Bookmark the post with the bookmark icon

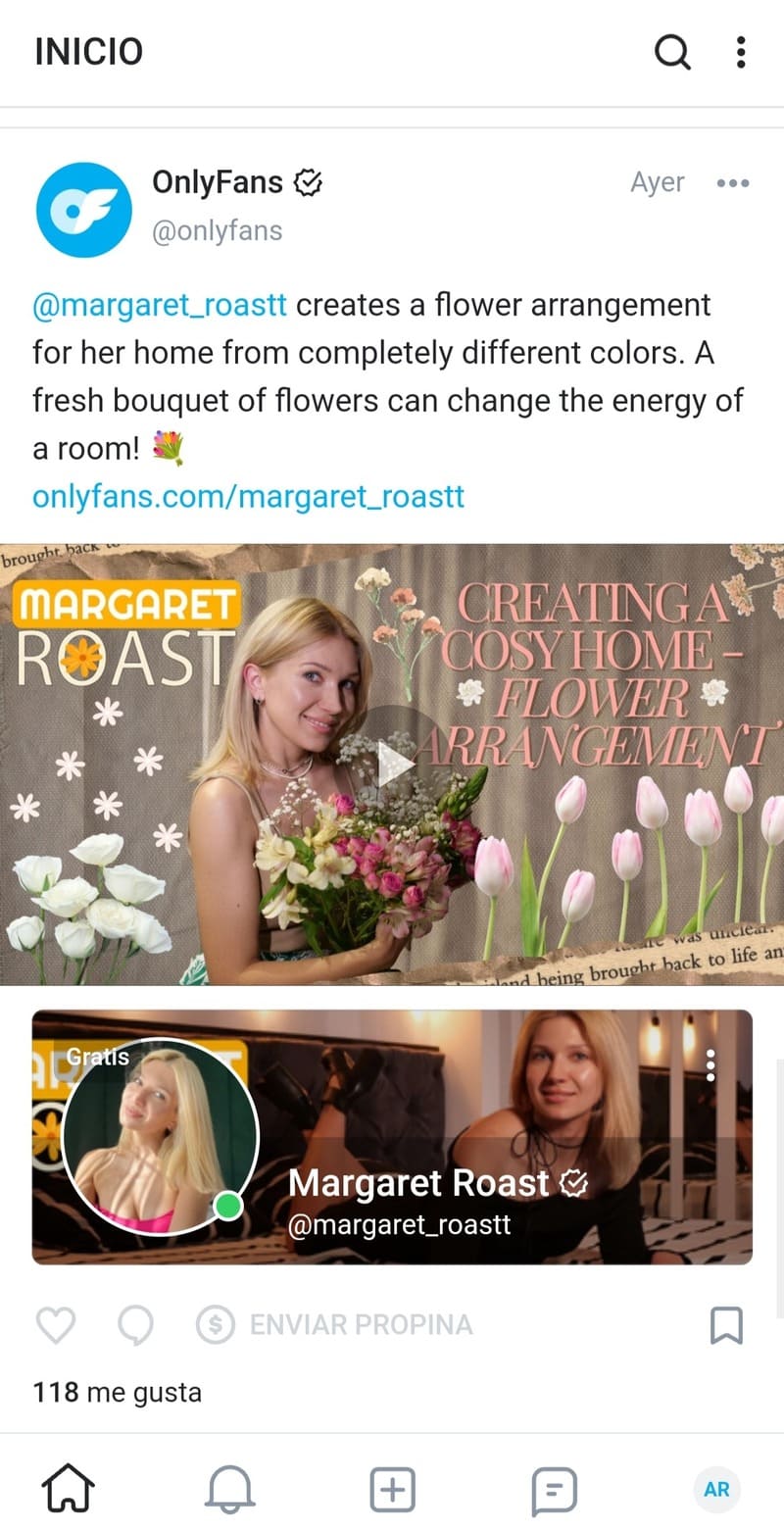pos(726,1325)
